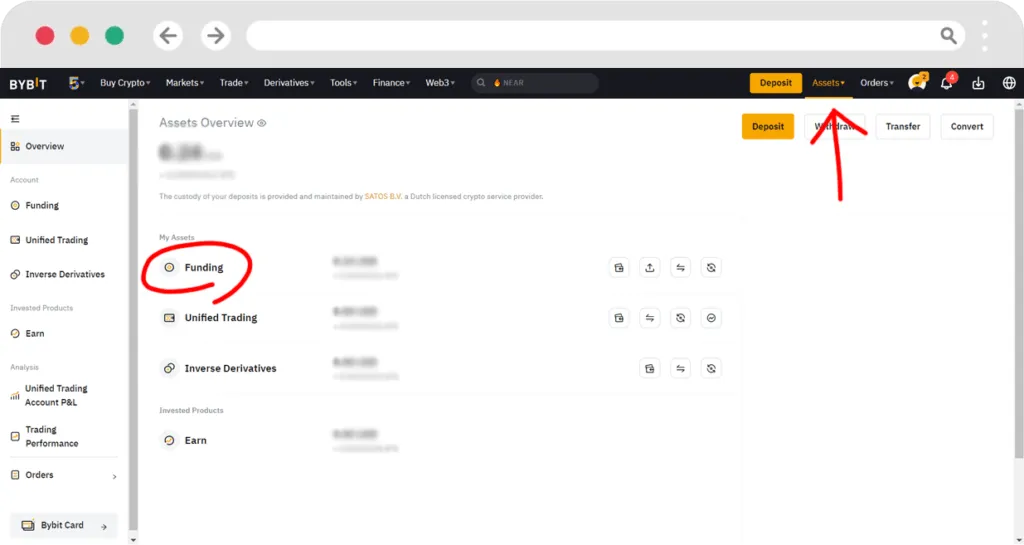1024x545 pixels.
Task: Click the browser back arrow
Action: pyautogui.click(x=168, y=35)
